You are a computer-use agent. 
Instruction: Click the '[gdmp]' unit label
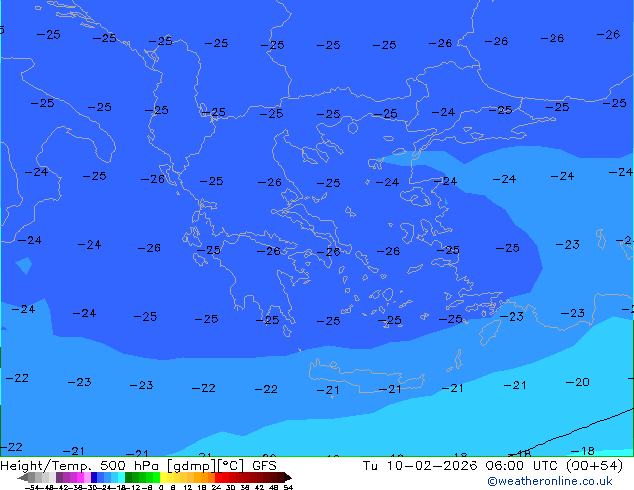192,466
